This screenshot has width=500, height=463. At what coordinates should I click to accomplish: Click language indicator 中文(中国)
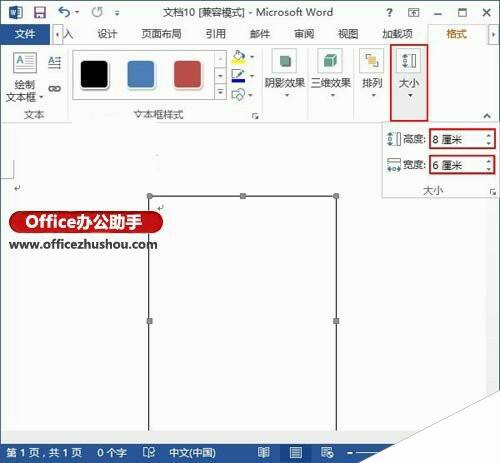[192, 453]
